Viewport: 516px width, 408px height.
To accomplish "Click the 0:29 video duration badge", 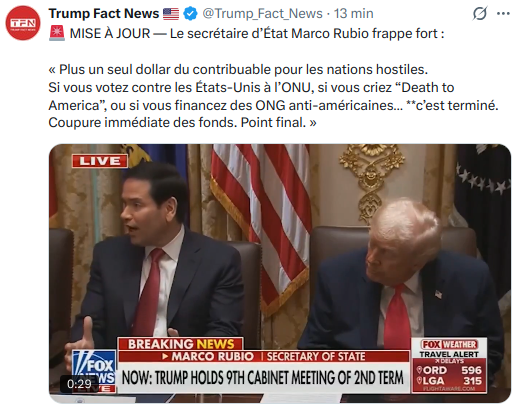I will pyautogui.click(x=79, y=384).
